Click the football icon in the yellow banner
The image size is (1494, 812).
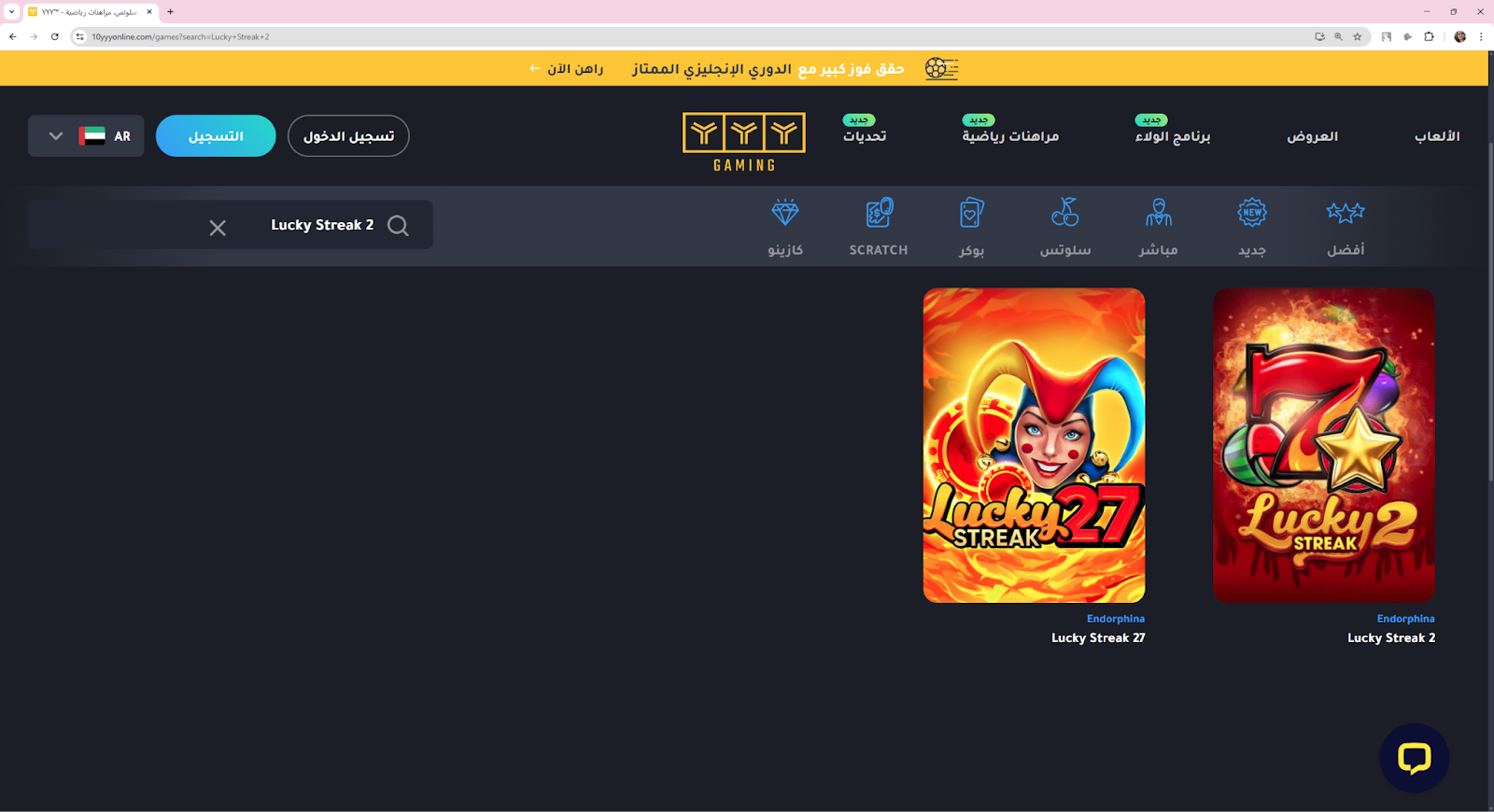[941, 68]
